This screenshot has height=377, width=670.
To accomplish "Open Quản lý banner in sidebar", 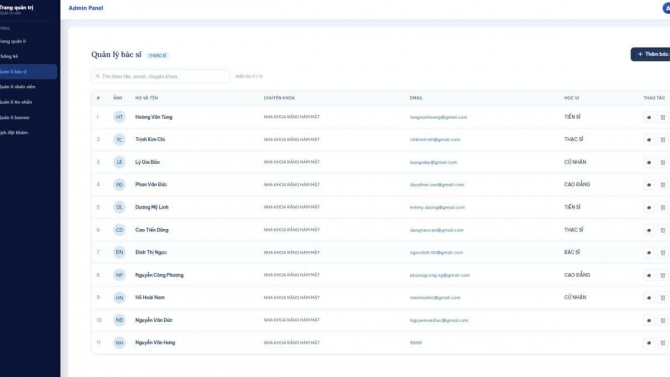I will coord(27,117).
